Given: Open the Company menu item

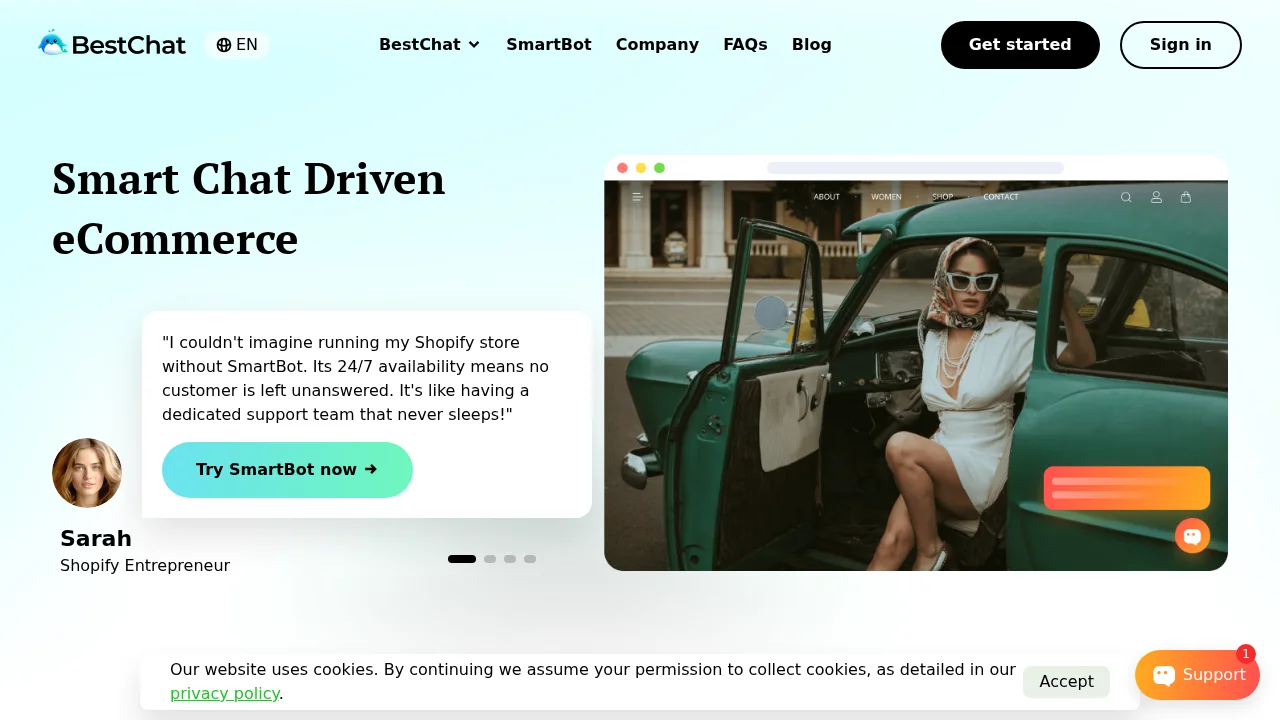Looking at the screenshot, I should 657,45.
